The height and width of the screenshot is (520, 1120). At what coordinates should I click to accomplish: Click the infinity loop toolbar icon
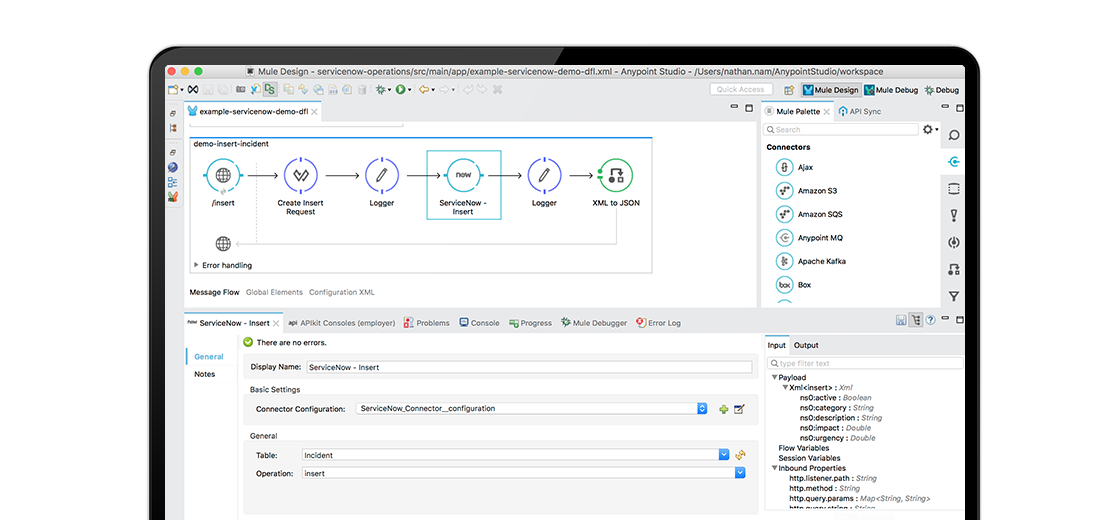(x=193, y=89)
